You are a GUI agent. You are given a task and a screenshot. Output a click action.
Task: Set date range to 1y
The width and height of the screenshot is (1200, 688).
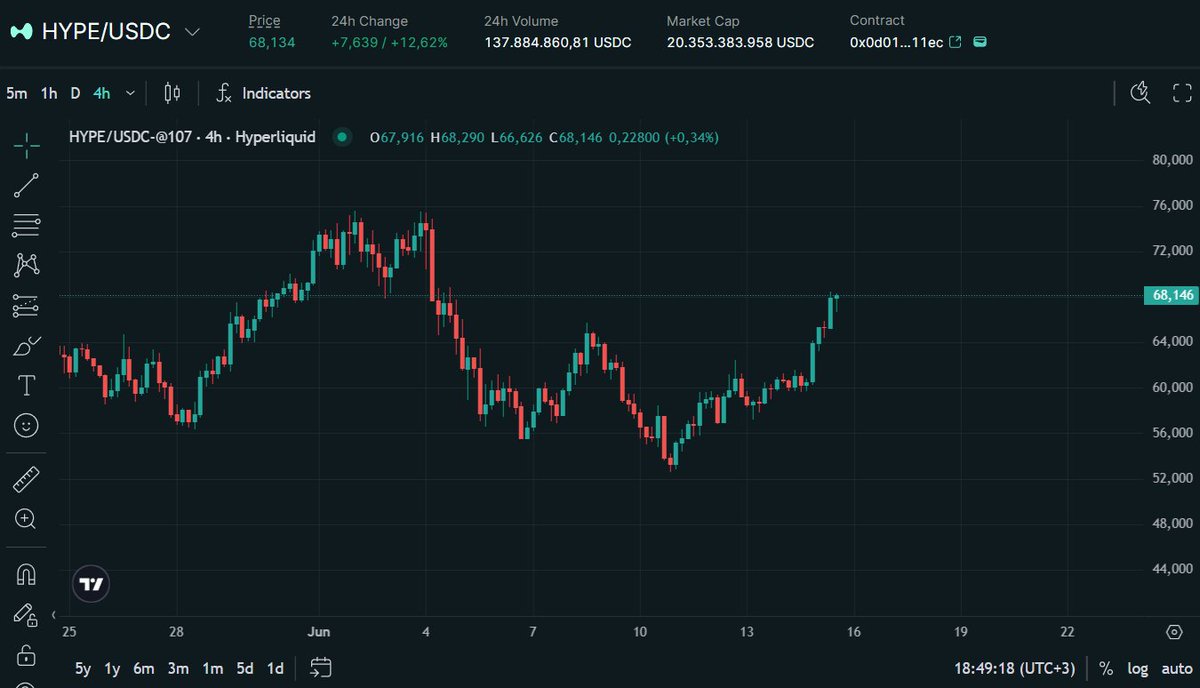pyautogui.click(x=112, y=668)
